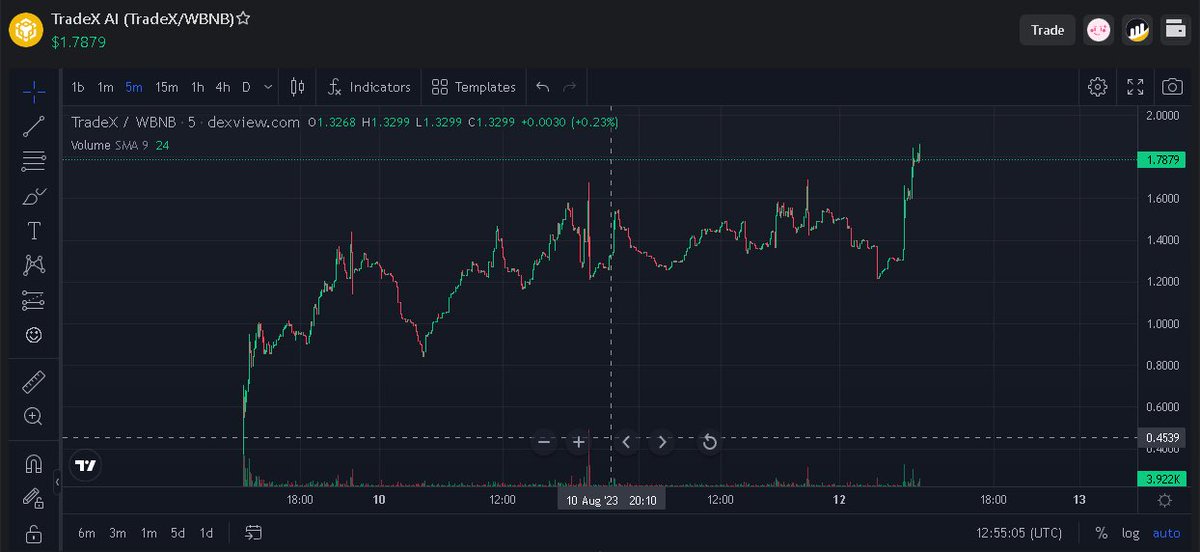The width and height of the screenshot is (1200, 552).
Task: Zoom out the chart with minus
Action: (x=544, y=441)
